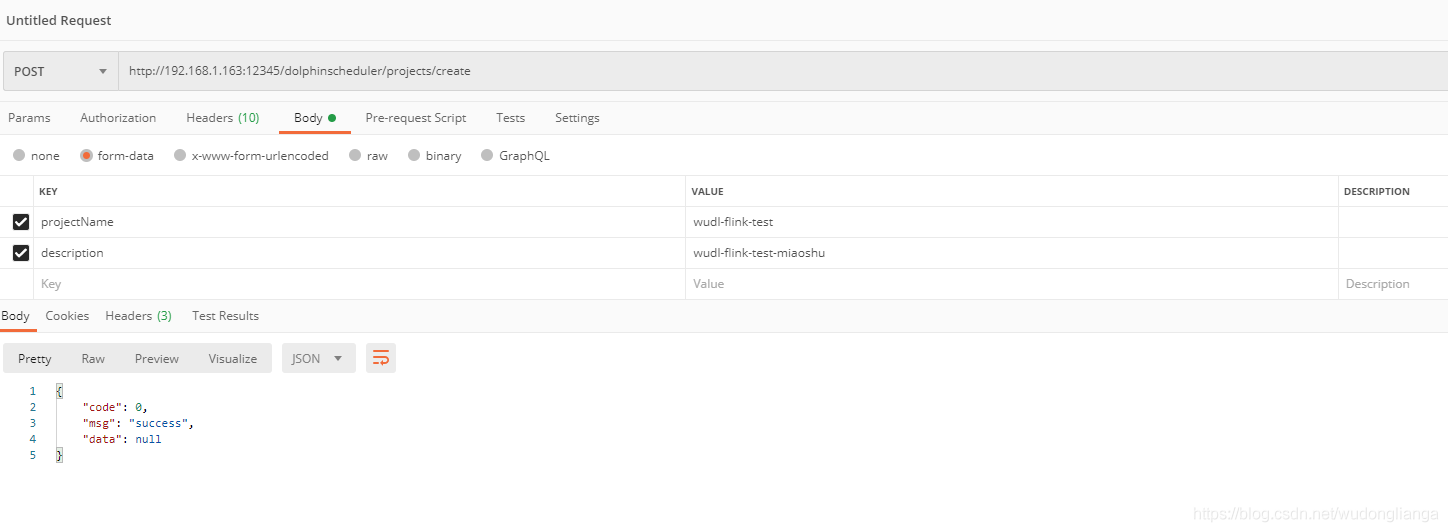Select the raw body type option
Screen dimensions: 1448x532
point(355,156)
